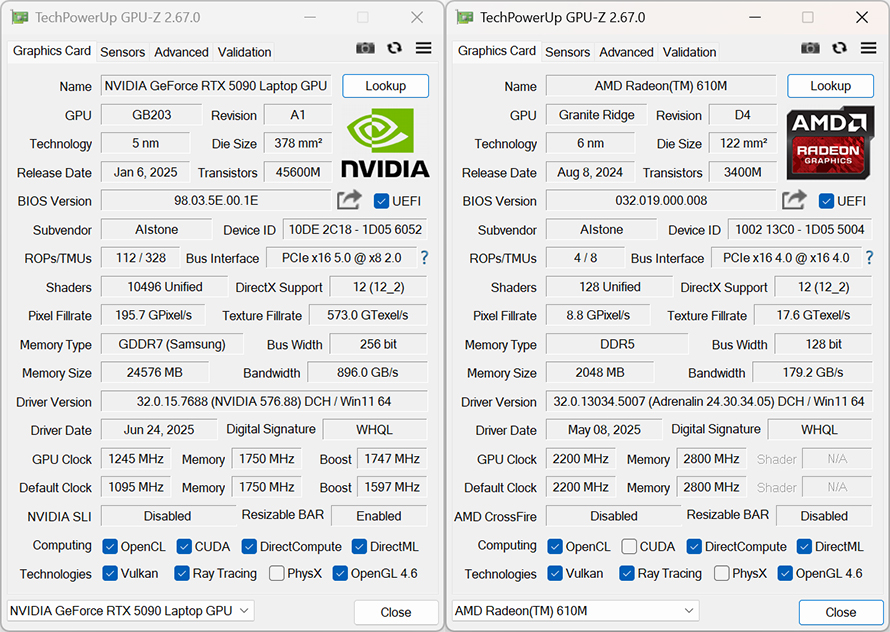
Task: Uncheck the UEFI checkbox in the AMD window
Action: pyautogui.click(x=826, y=201)
